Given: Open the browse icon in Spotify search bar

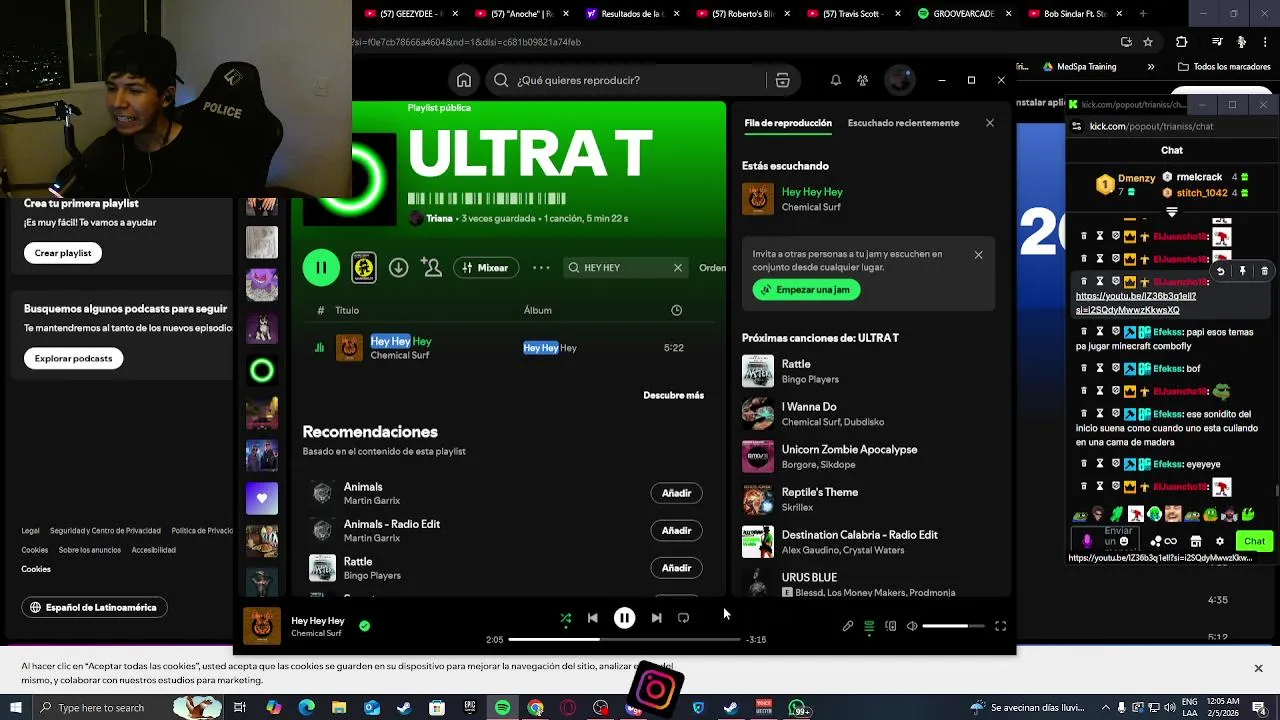Looking at the screenshot, I should click(783, 80).
